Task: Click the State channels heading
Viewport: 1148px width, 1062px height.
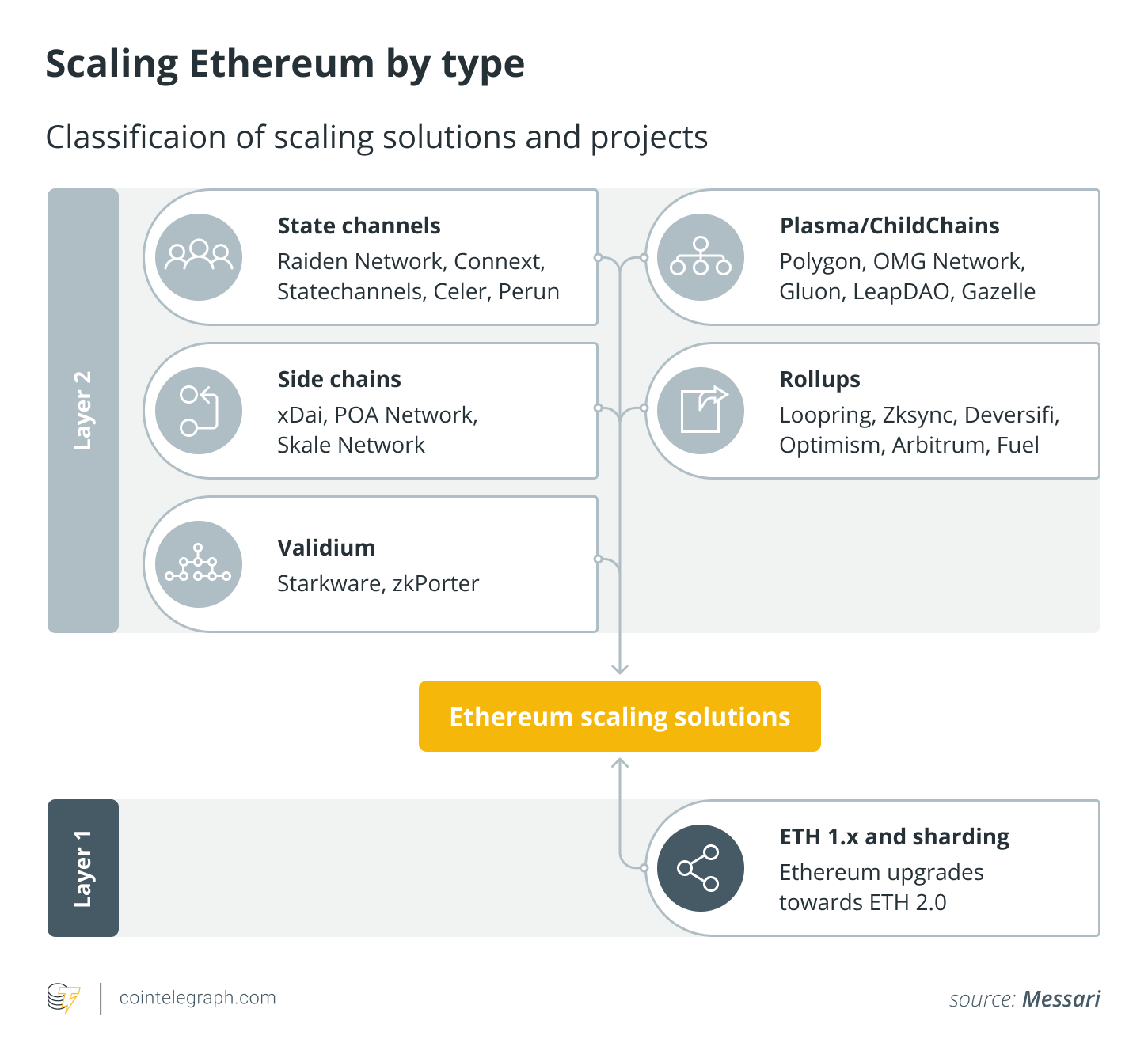Action: click(359, 226)
